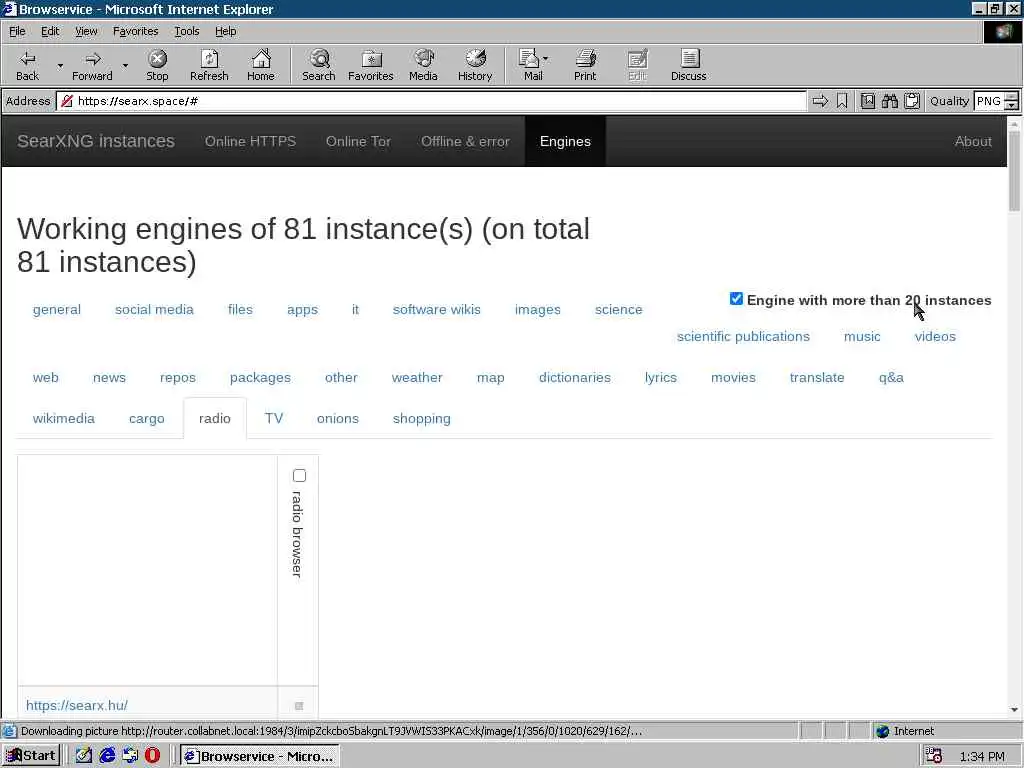
Task: Click the Internet zone globe icon
Action: (x=882, y=731)
